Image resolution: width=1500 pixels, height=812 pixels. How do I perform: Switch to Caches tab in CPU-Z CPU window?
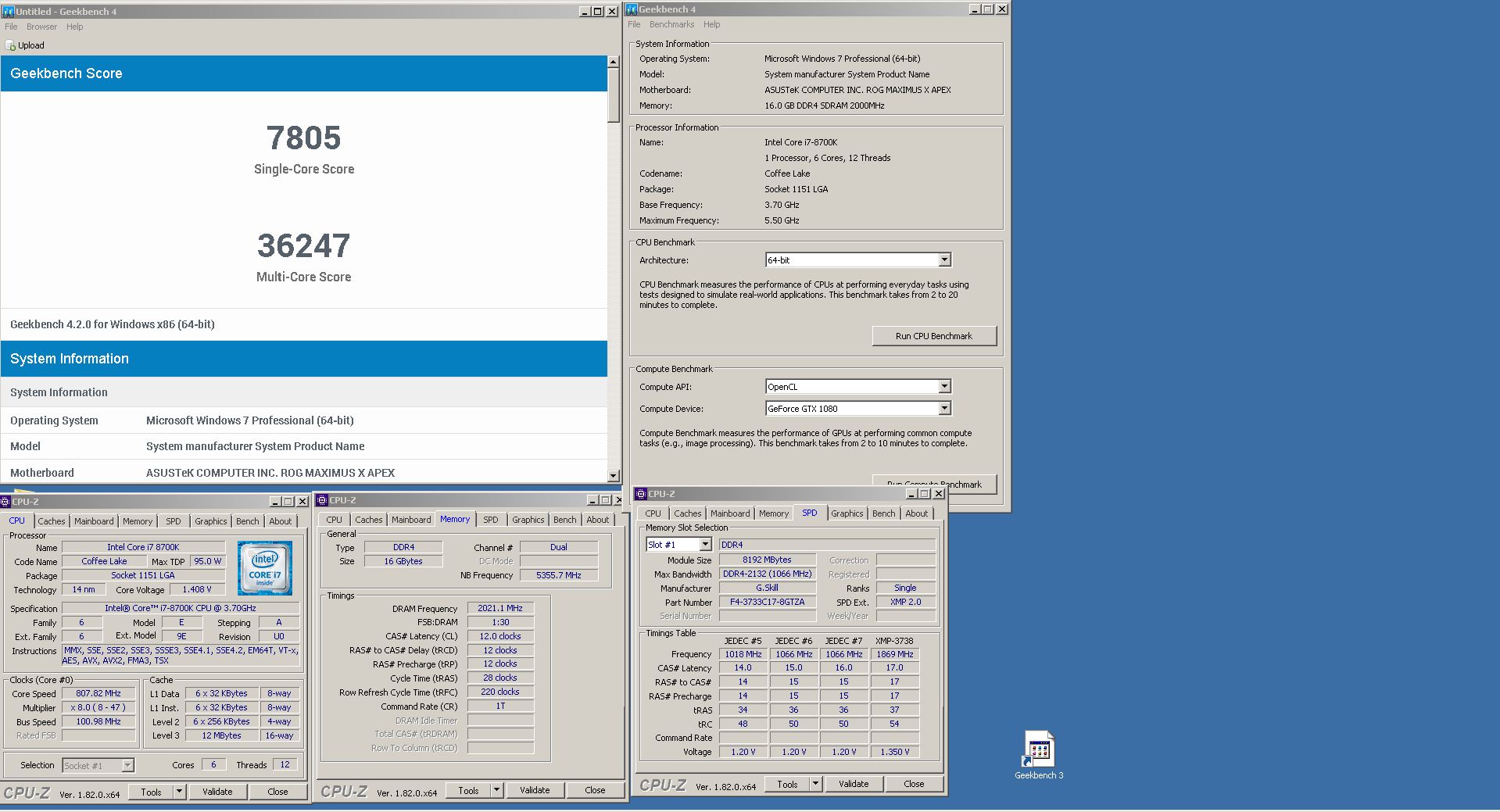tap(52, 521)
